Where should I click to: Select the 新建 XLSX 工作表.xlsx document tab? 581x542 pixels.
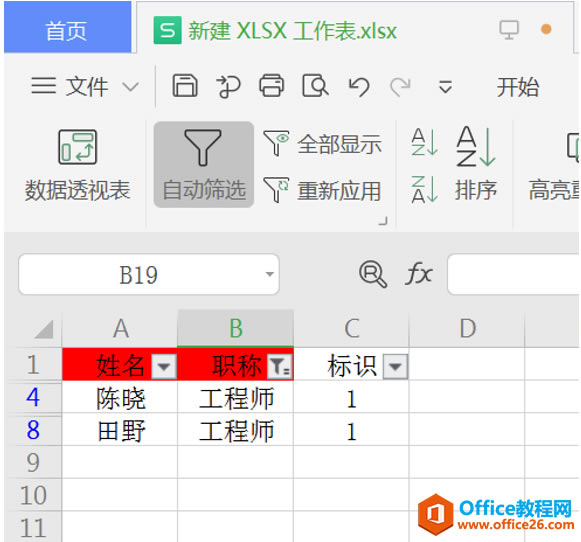pos(275,30)
